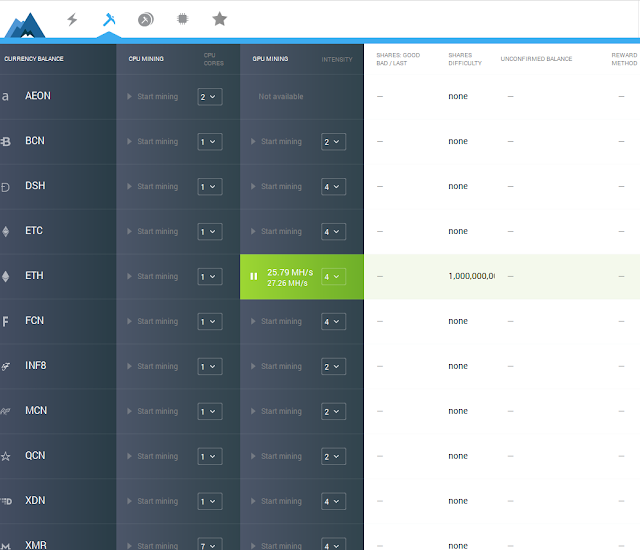640x550 pixels.
Task: Click the AEON currency name
Action: coord(38,96)
